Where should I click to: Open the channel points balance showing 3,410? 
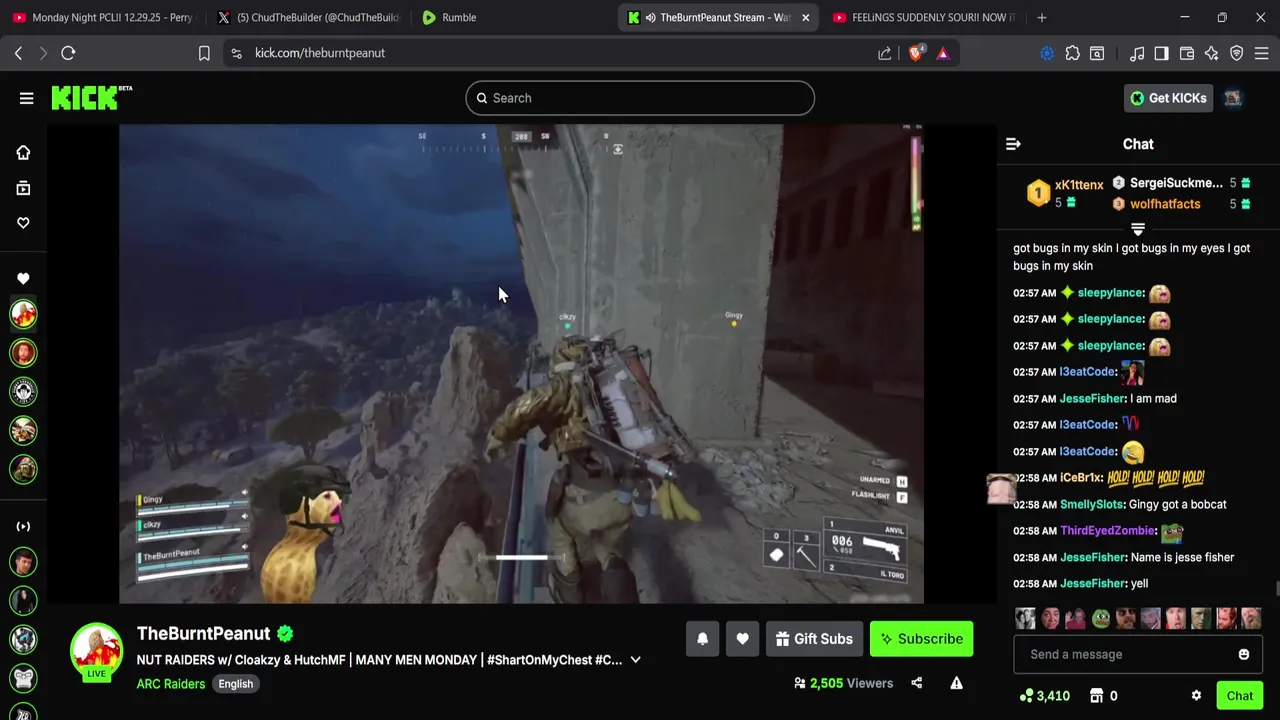(x=1044, y=696)
